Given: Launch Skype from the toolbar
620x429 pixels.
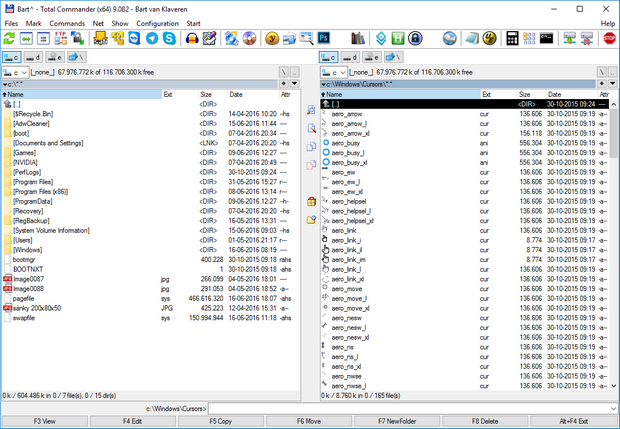Looking at the screenshot, I should [x=169, y=38].
